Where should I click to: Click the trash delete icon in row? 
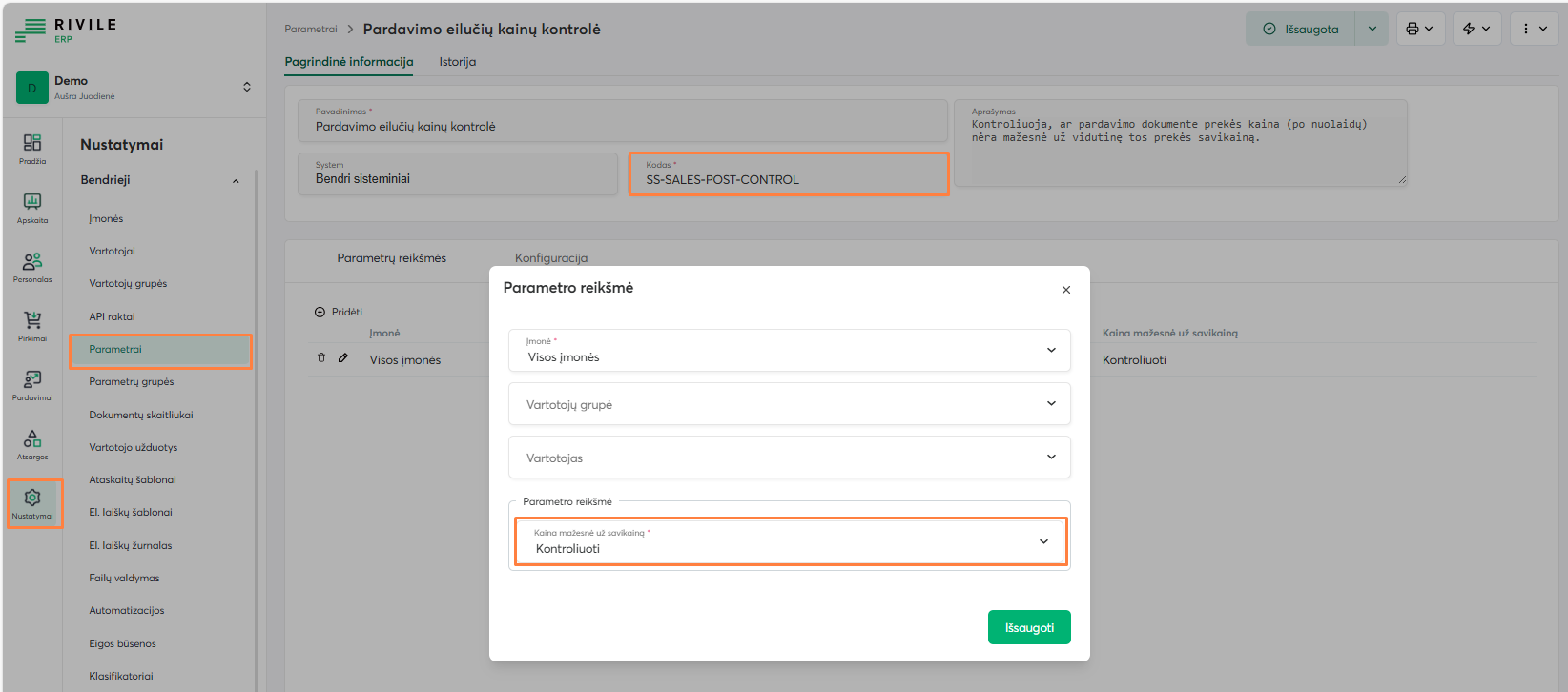pyautogui.click(x=321, y=358)
